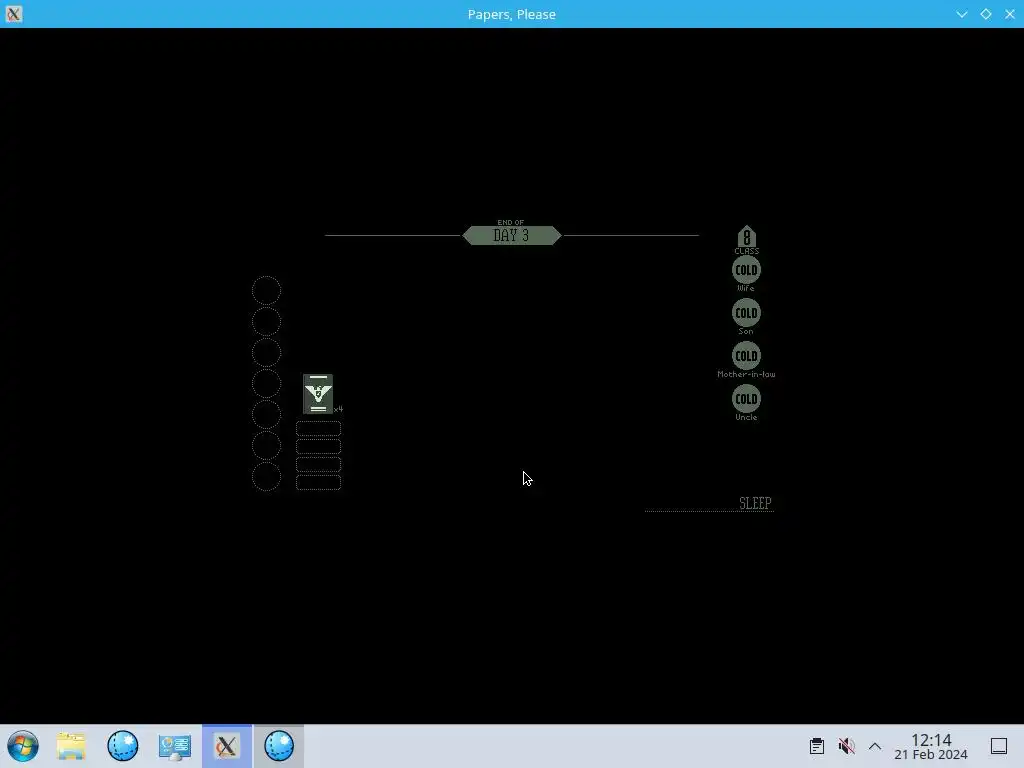1024x768 pixels.
Task: Click the Wife COLD status icon
Action: pyautogui.click(x=746, y=270)
